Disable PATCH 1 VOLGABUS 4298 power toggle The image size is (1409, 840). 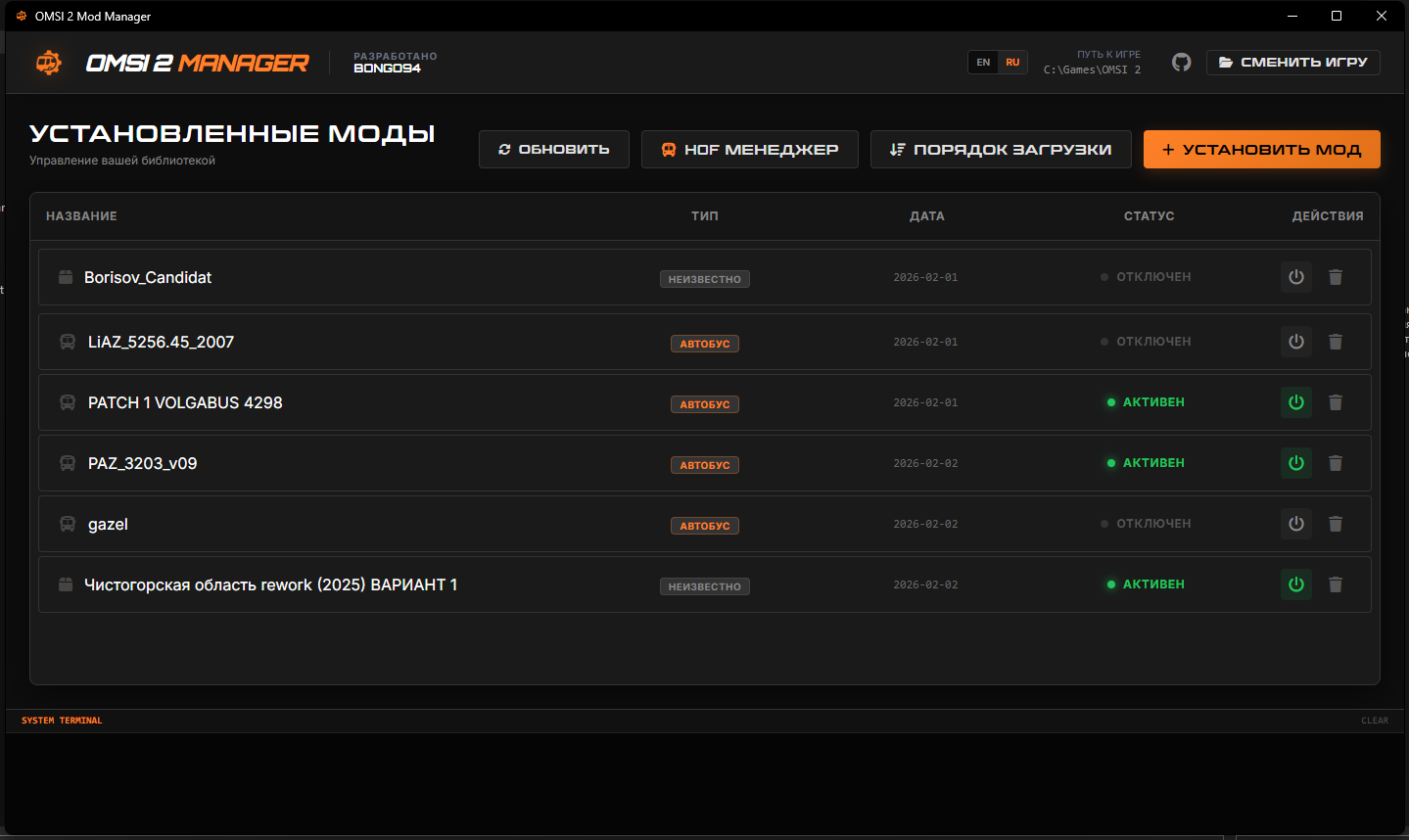1295,402
